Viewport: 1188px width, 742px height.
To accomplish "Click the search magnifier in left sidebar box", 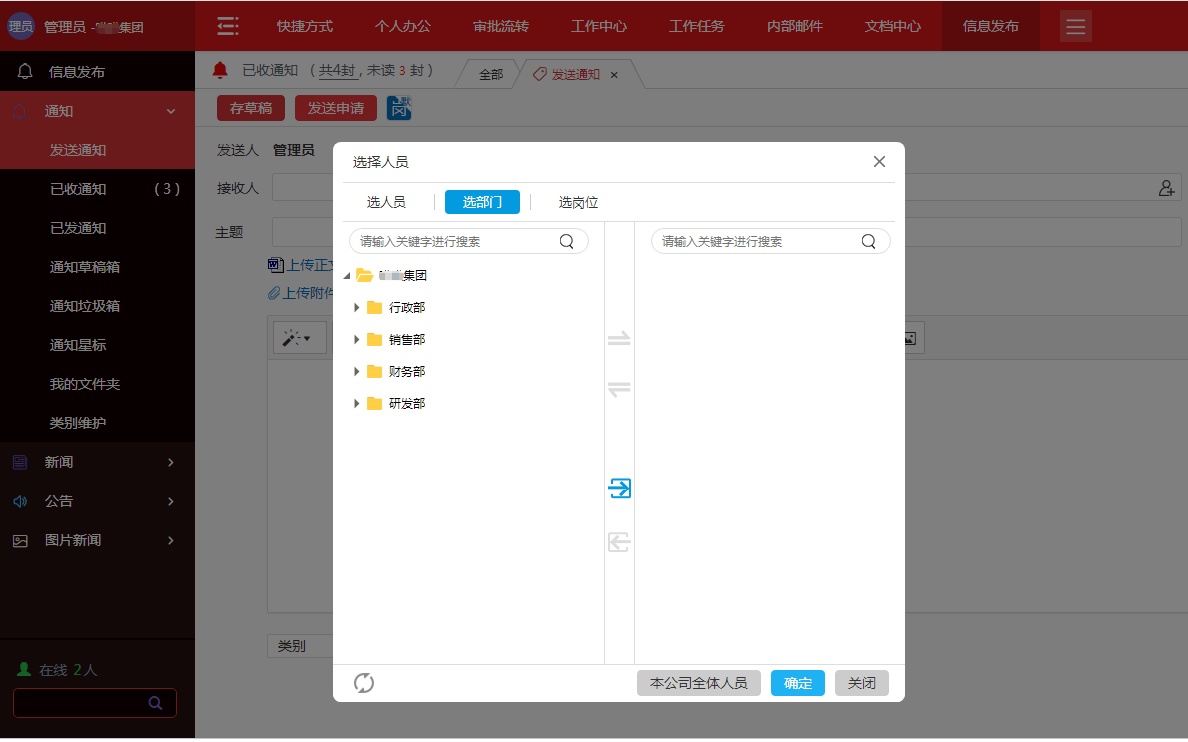I will [156, 703].
